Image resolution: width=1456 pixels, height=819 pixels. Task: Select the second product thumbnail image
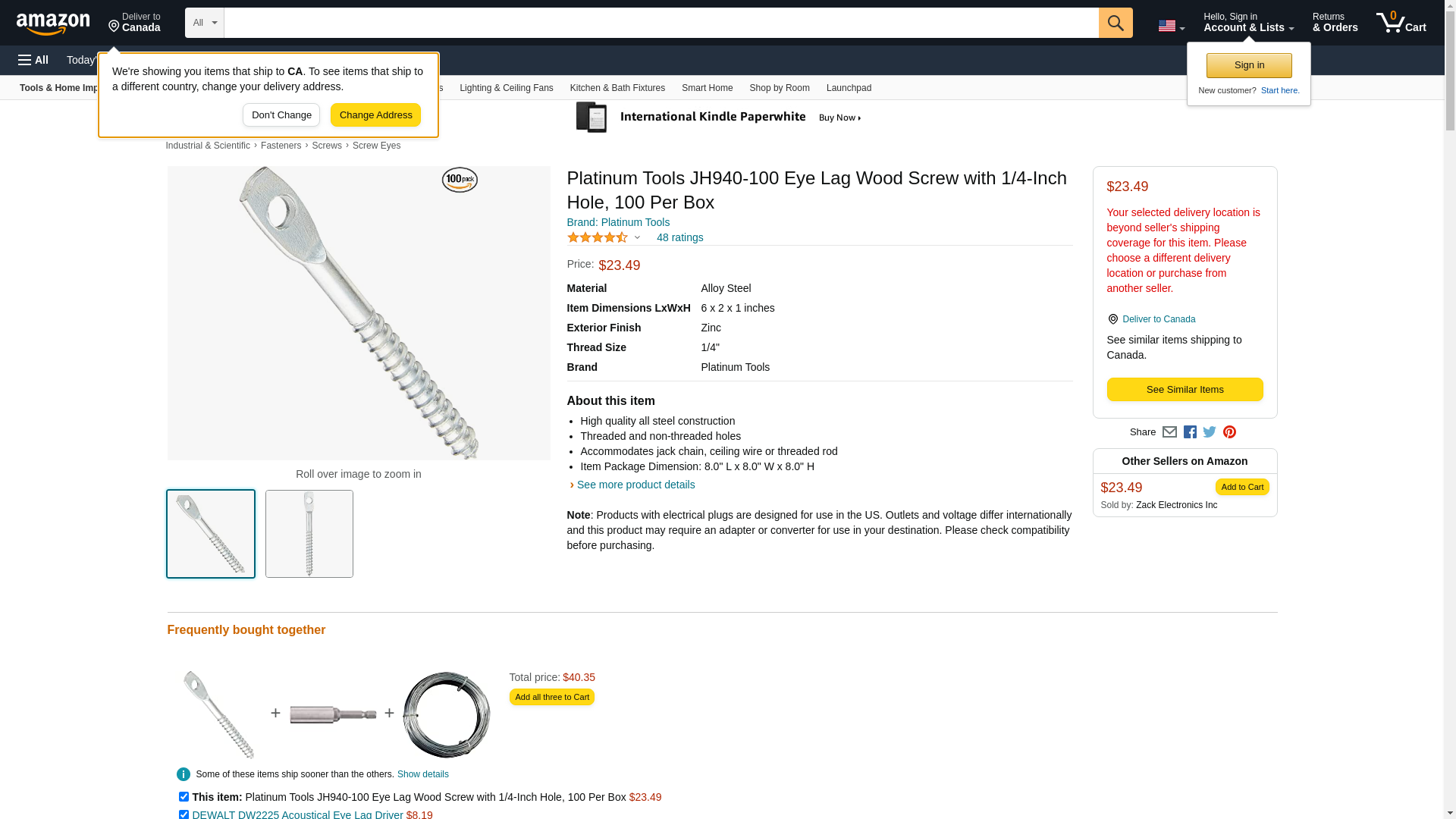309,534
